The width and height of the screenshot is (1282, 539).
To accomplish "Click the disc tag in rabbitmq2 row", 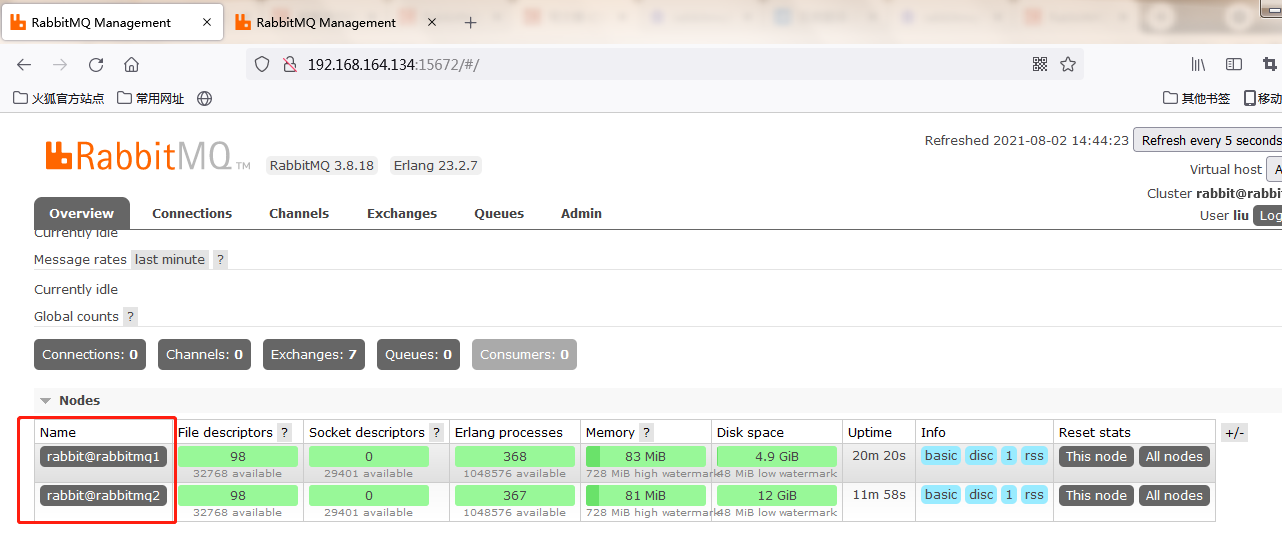I will [982, 495].
